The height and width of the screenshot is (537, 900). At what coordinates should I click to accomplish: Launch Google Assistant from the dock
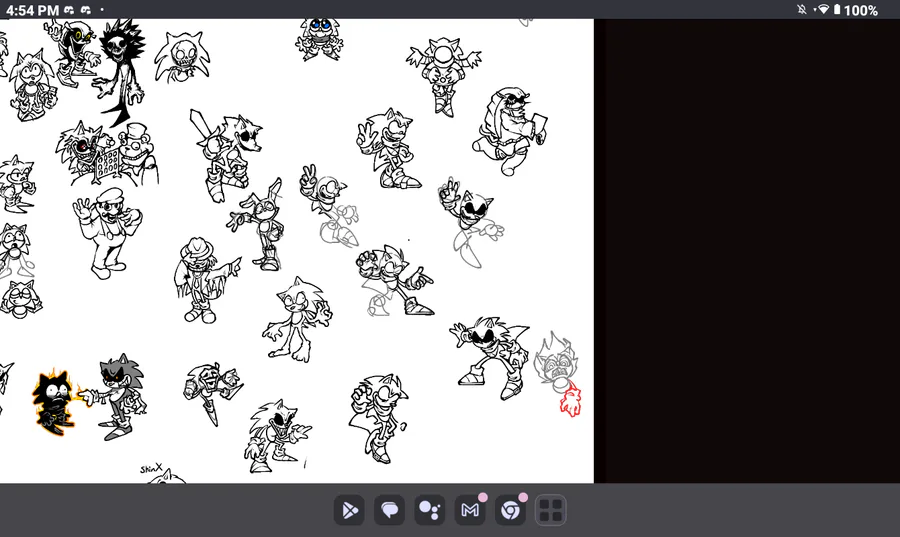coord(429,510)
